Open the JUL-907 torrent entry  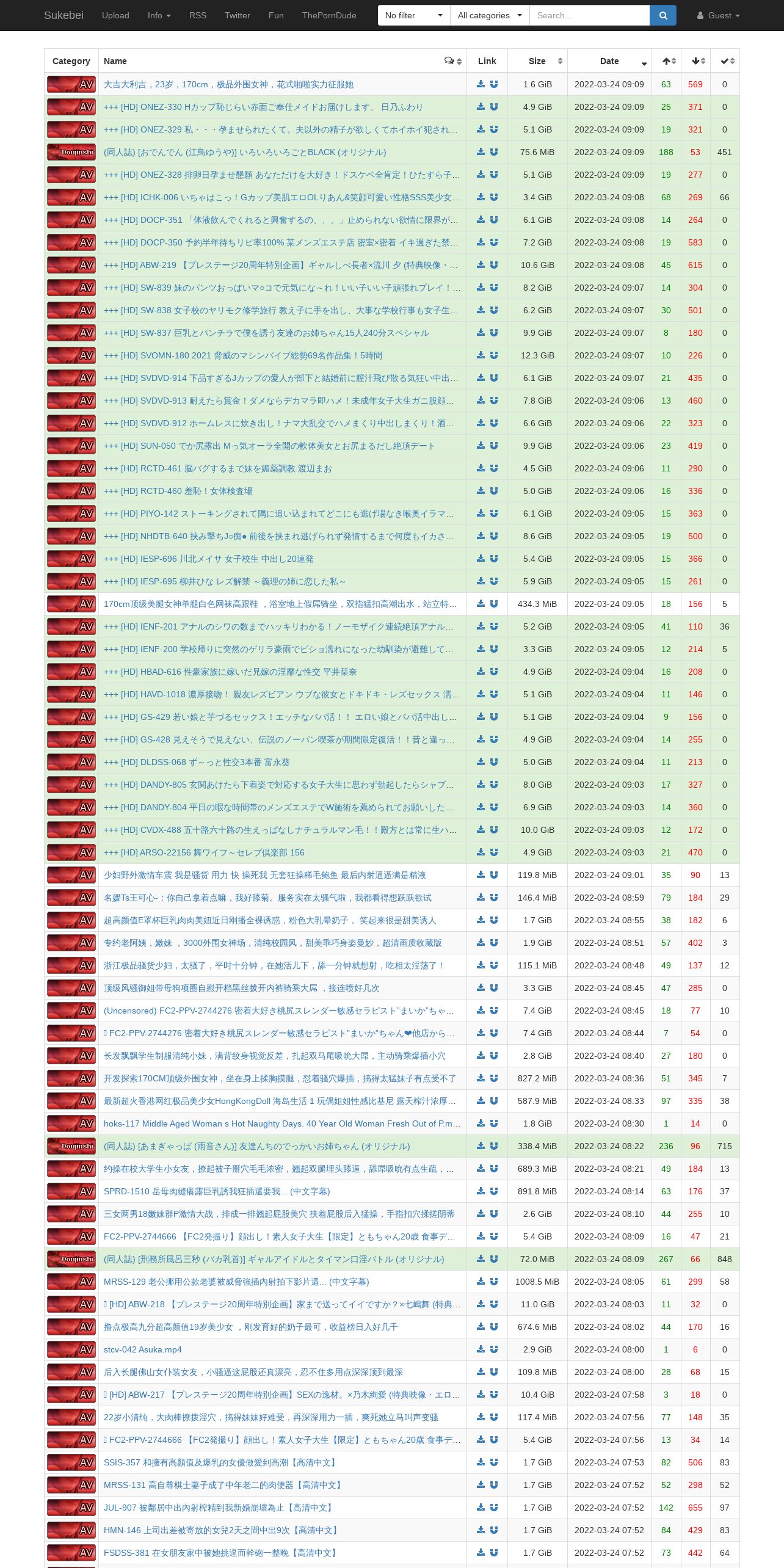pos(219,1508)
